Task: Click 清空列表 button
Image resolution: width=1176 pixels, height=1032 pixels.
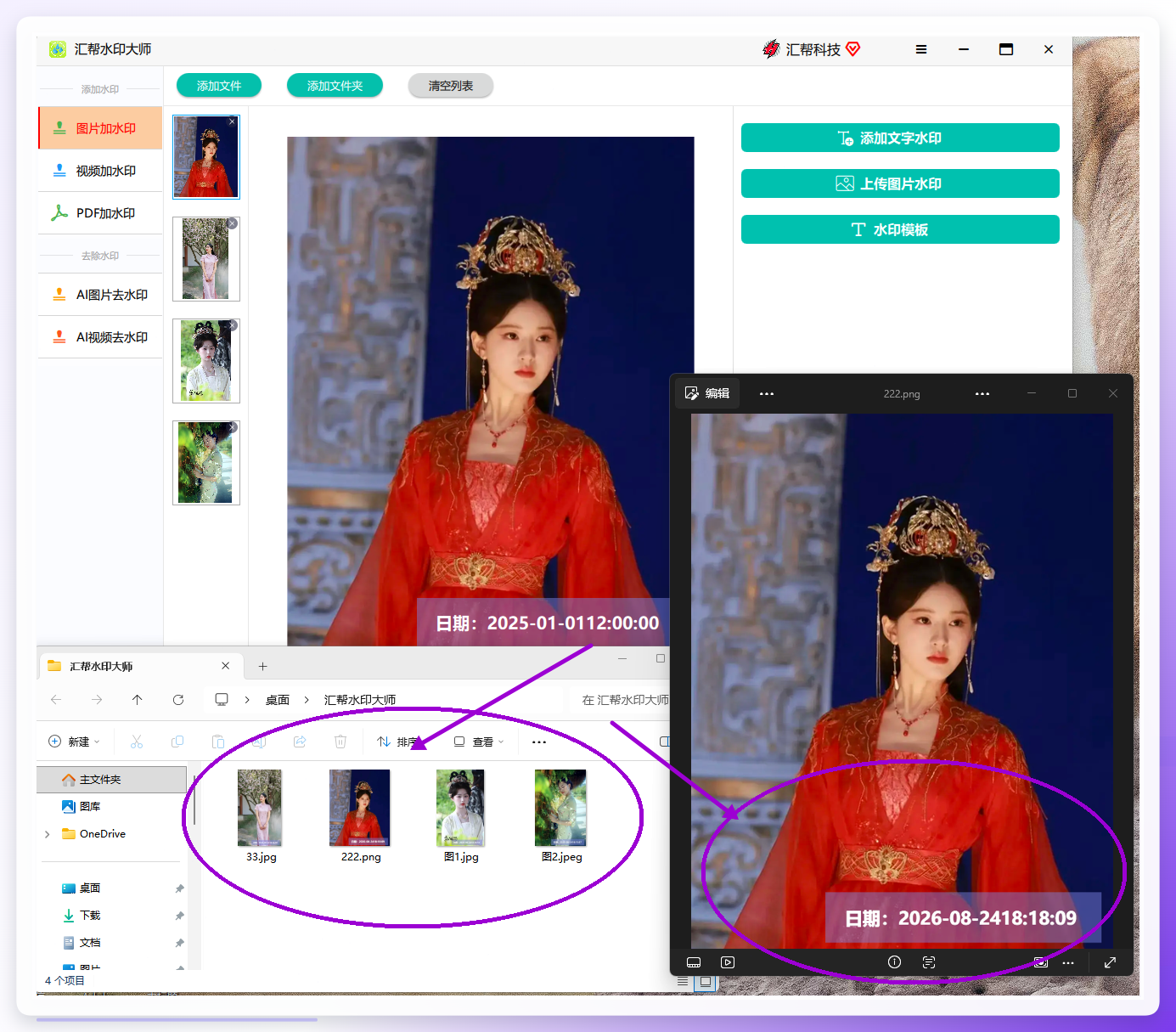Action: point(451,86)
